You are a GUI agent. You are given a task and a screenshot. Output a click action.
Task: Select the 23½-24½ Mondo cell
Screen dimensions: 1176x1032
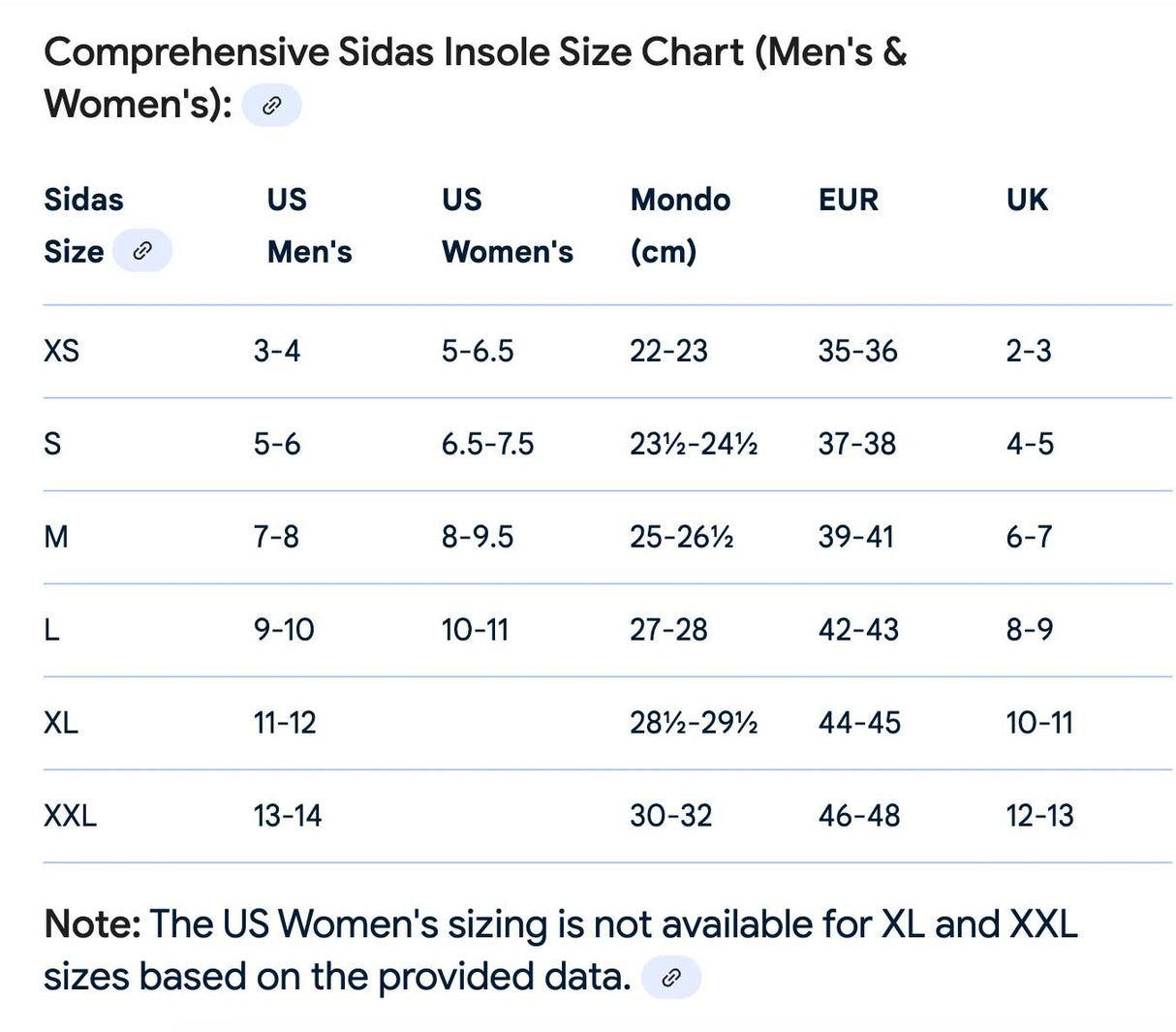[x=694, y=444]
